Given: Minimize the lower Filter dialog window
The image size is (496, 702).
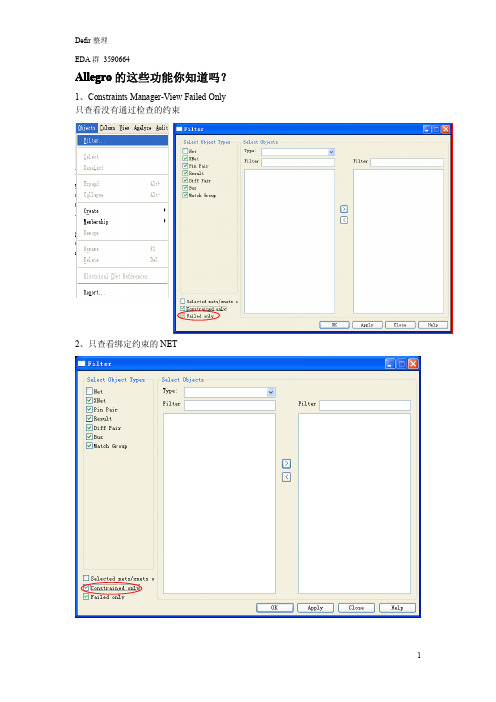Looking at the screenshot, I should coord(390,364).
